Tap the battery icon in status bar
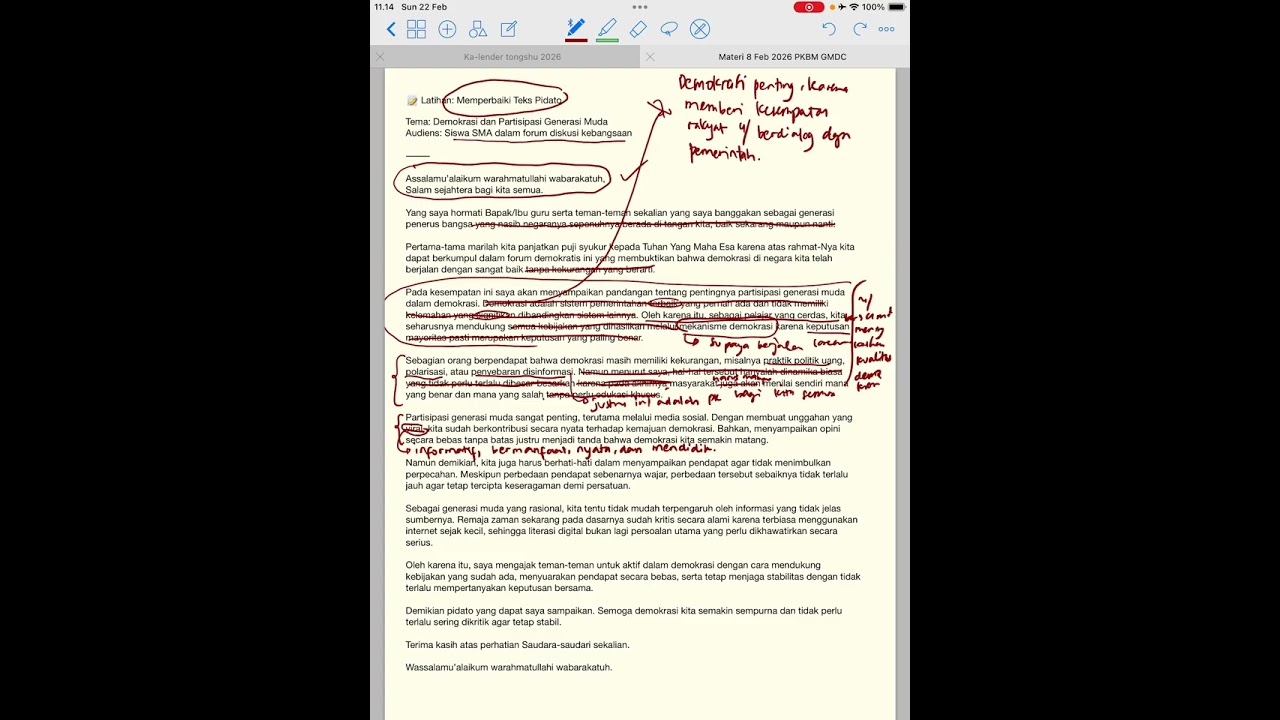The image size is (1280, 720). 897,7
